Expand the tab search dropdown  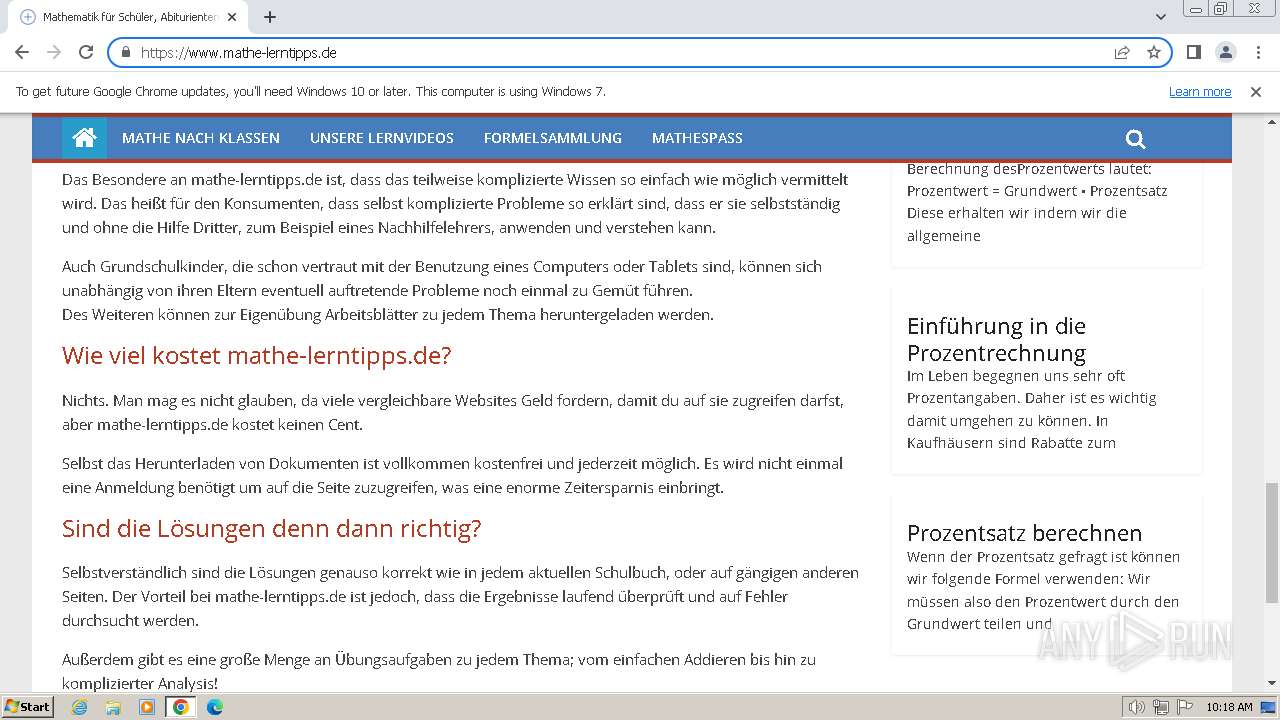click(1160, 17)
